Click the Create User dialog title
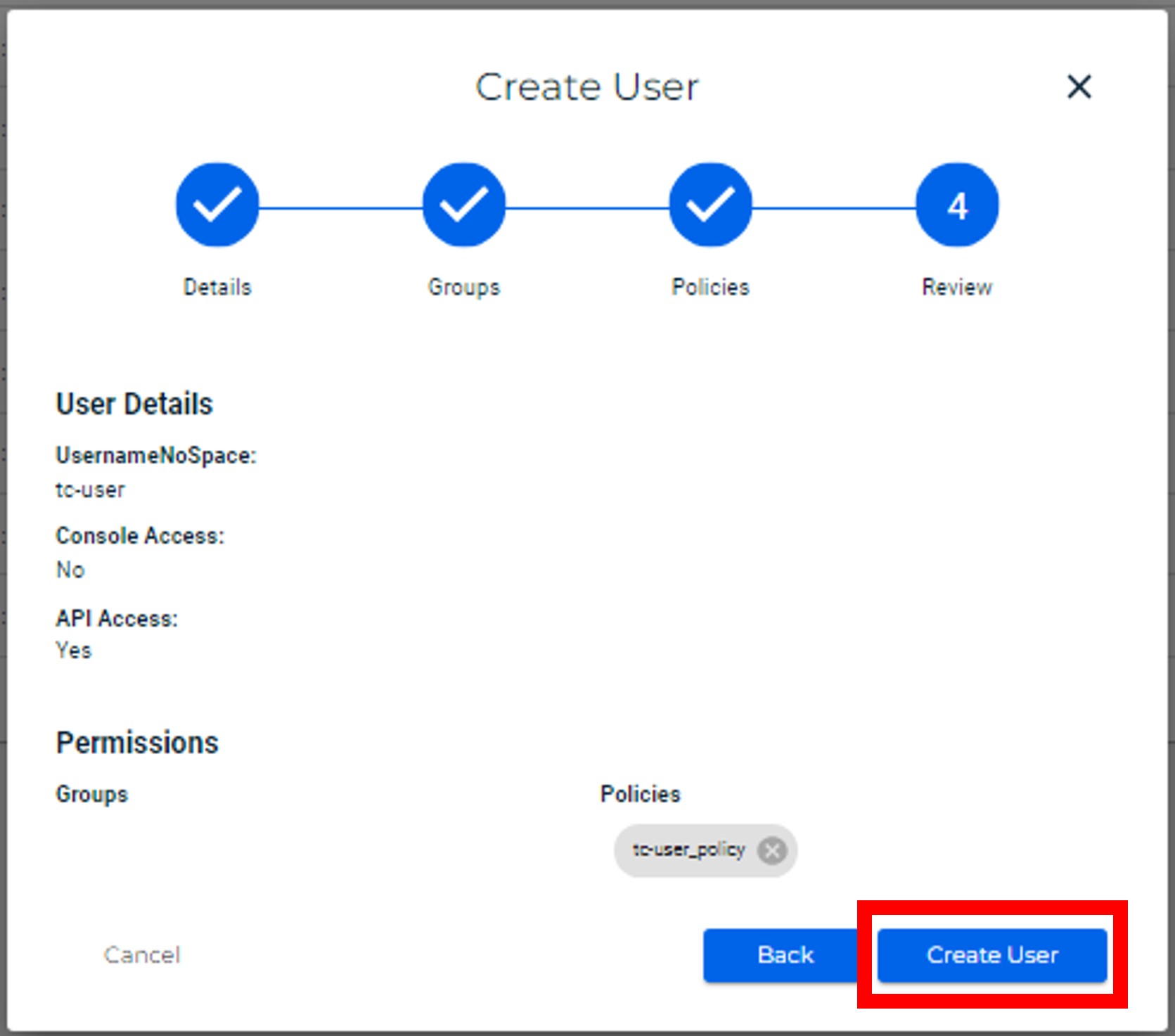Viewport: 1175px width, 1036px height. pyautogui.click(x=587, y=87)
